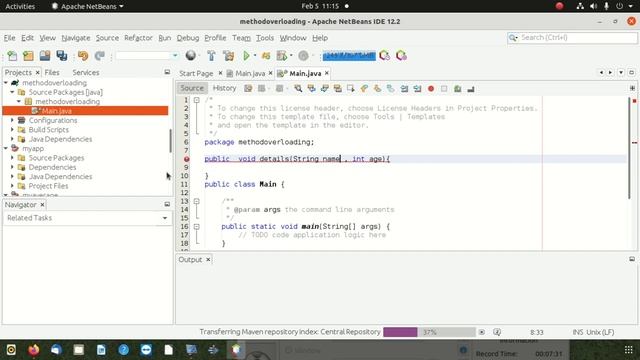This screenshot has height=360, width=640.
Task: Run the project with the green play icon
Action: [246, 56]
